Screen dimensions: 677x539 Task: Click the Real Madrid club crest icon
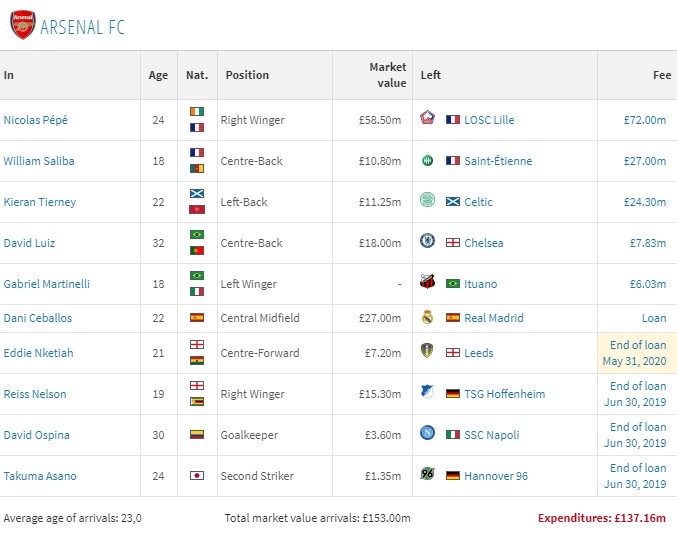coord(428,318)
